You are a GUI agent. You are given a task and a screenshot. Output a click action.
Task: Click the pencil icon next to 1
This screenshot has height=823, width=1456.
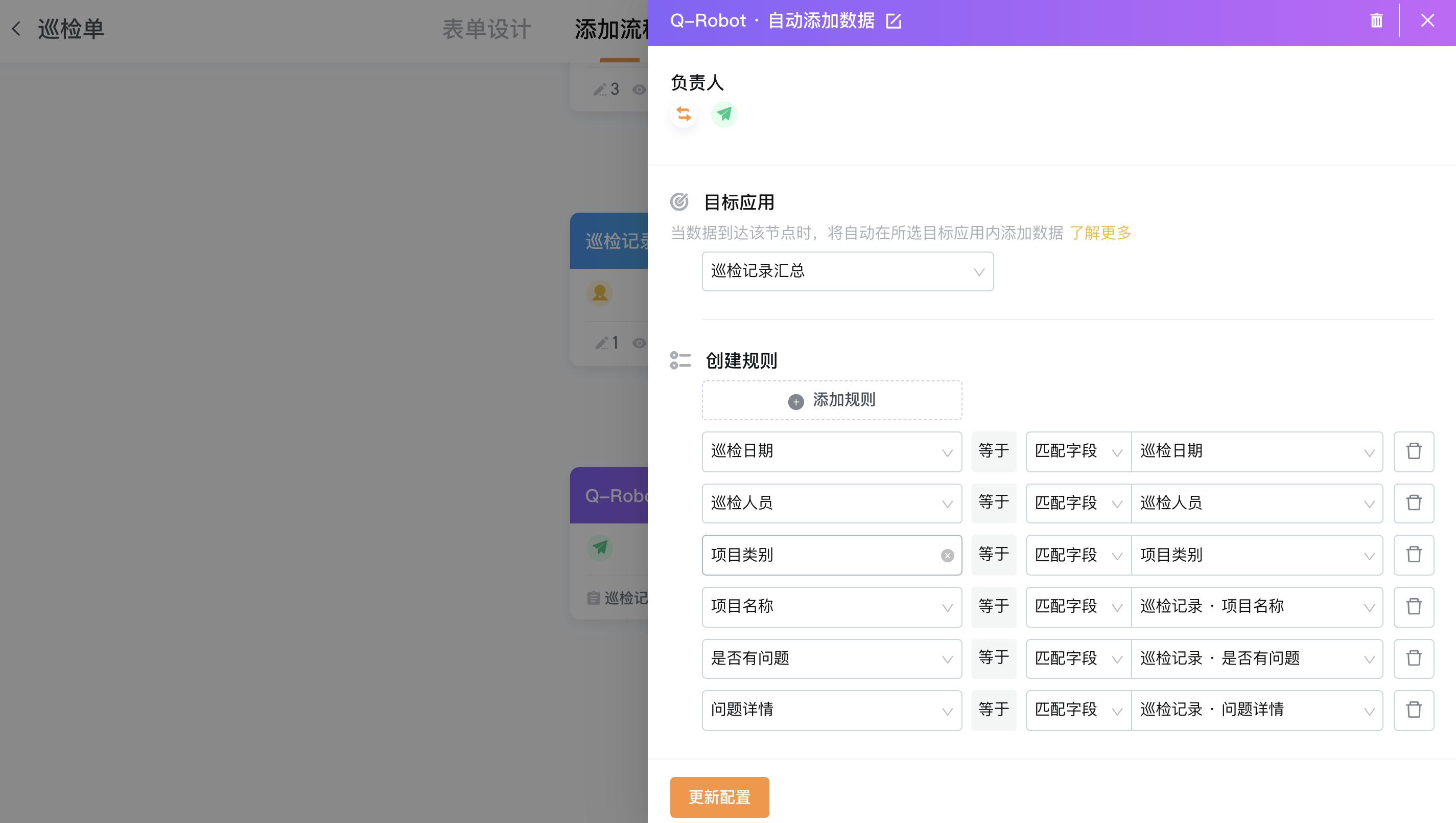pos(601,343)
